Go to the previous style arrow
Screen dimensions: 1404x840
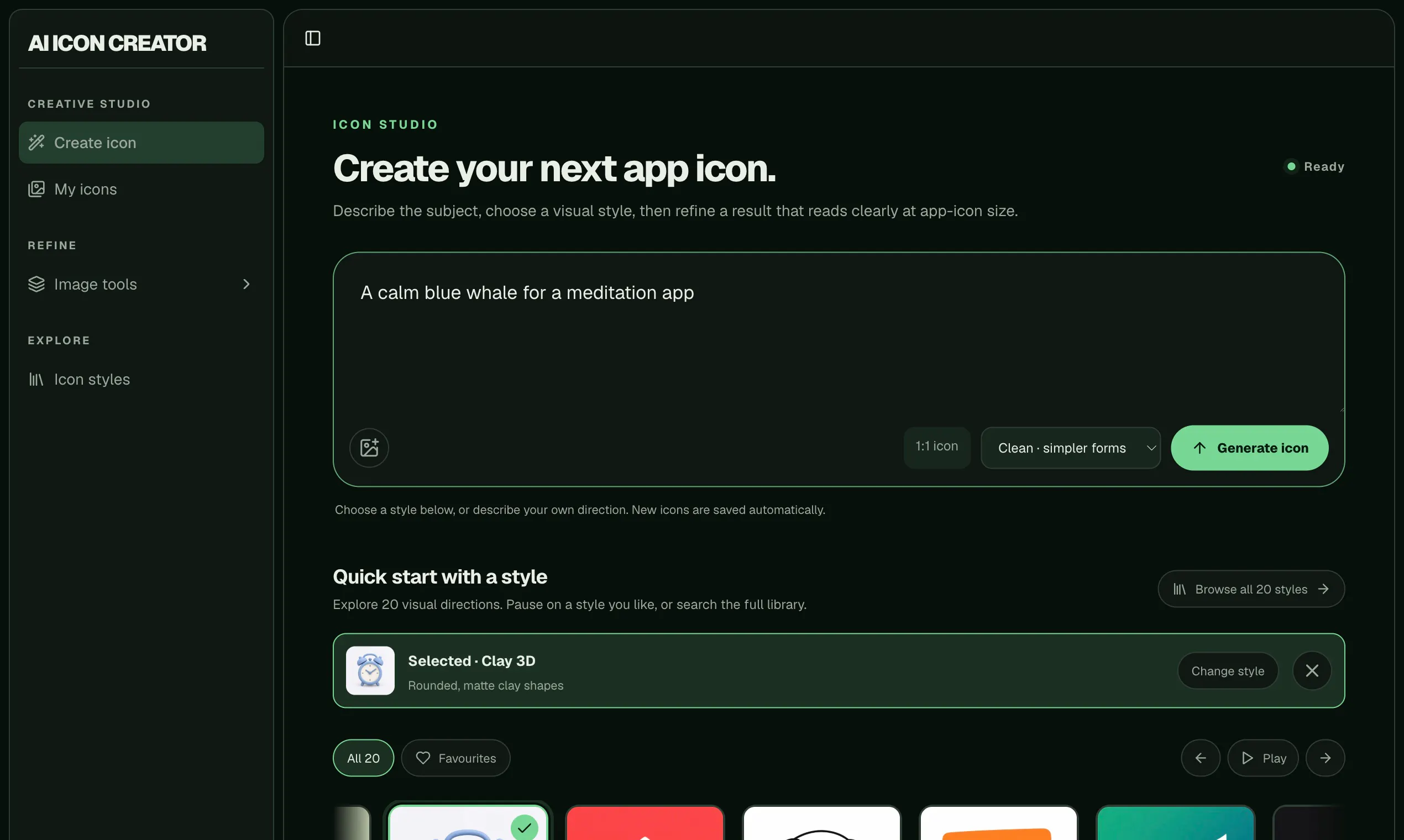click(1200, 758)
